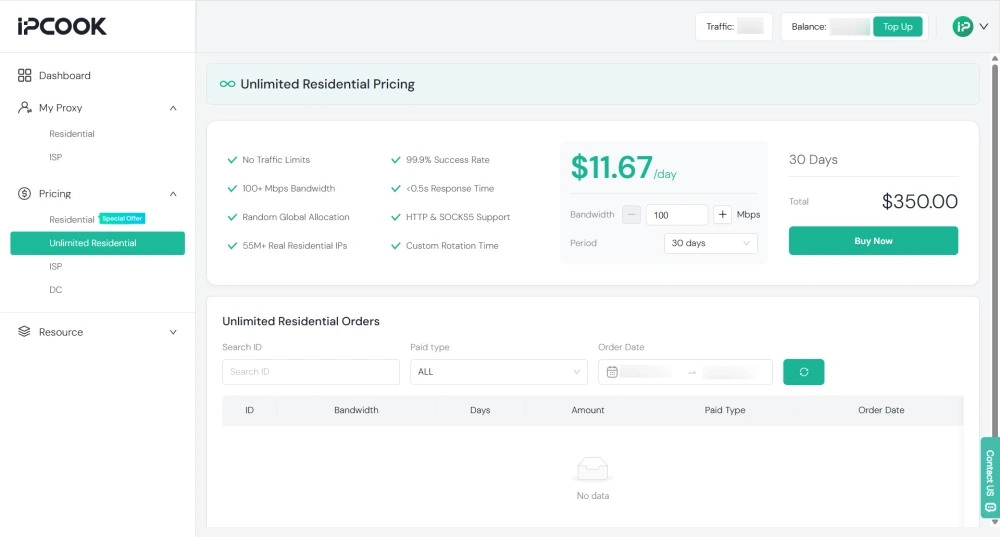Increase bandwidth with the plus button

point(722,215)
